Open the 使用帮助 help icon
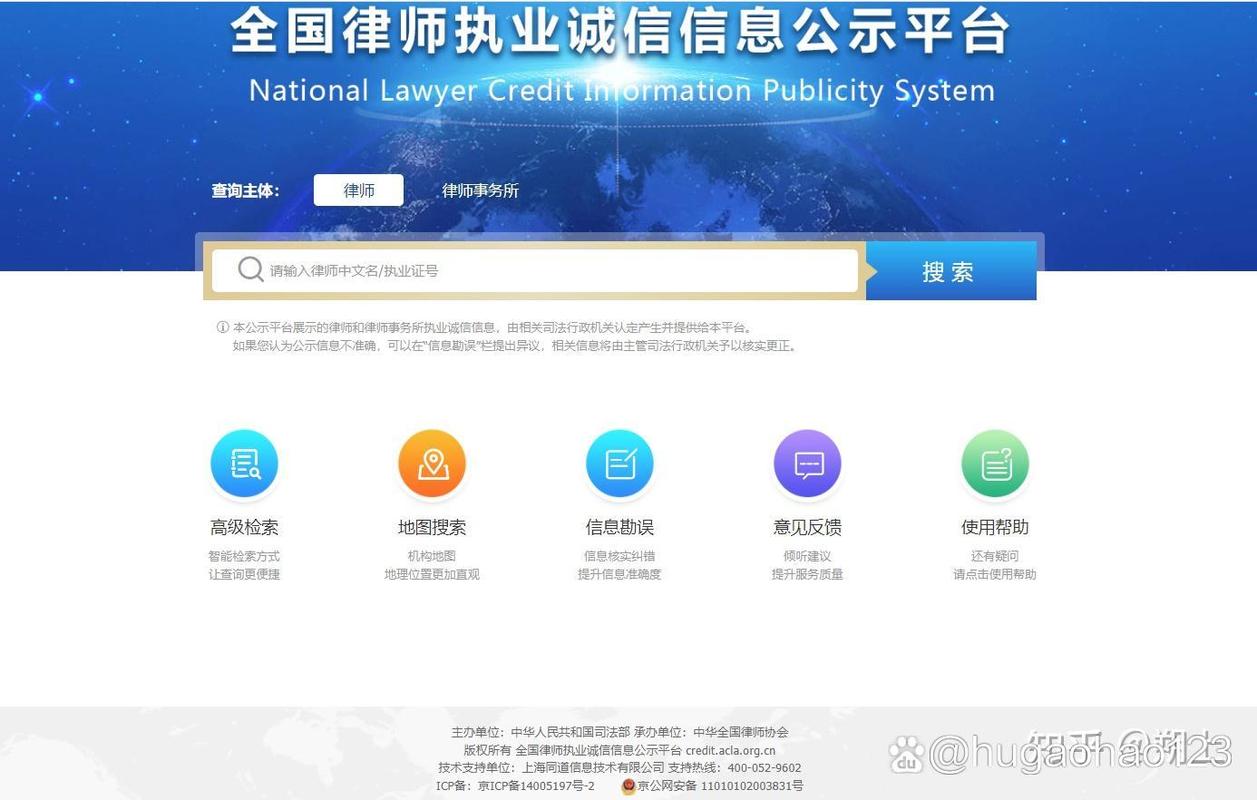1257x800 pixels. [995, 463]
